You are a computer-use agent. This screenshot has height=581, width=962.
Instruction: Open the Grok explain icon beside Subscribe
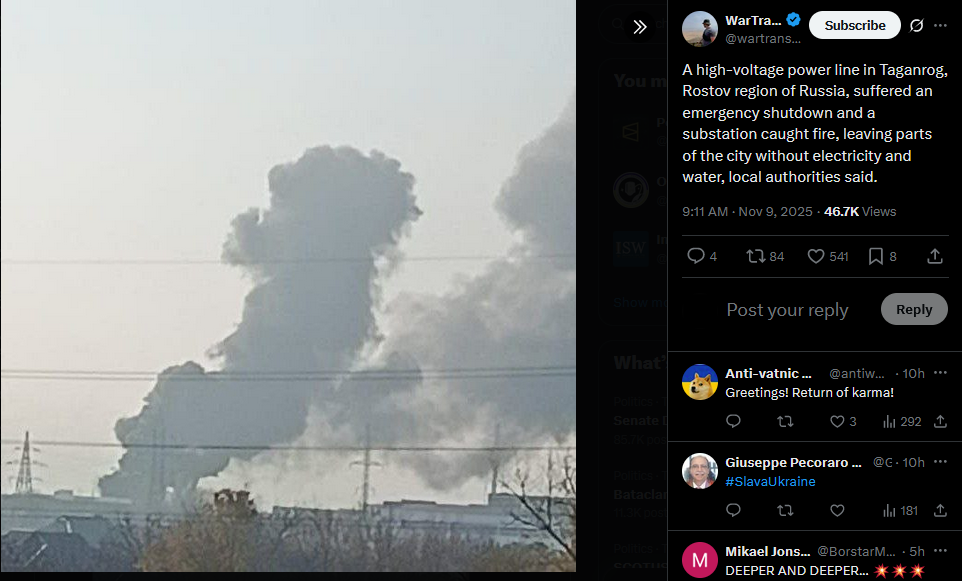[917, 26]
